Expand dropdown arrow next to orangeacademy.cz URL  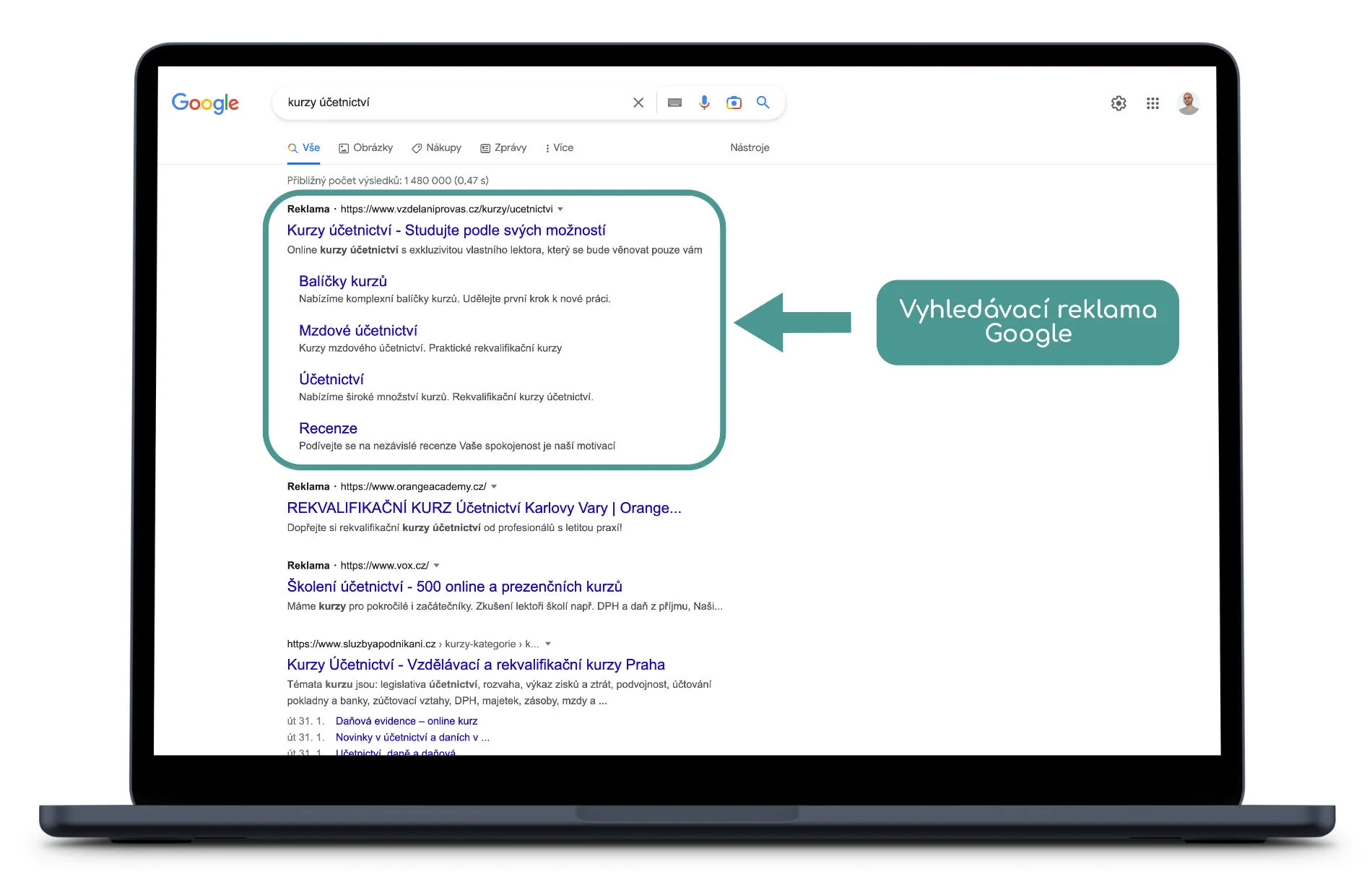tap(494, 486)
